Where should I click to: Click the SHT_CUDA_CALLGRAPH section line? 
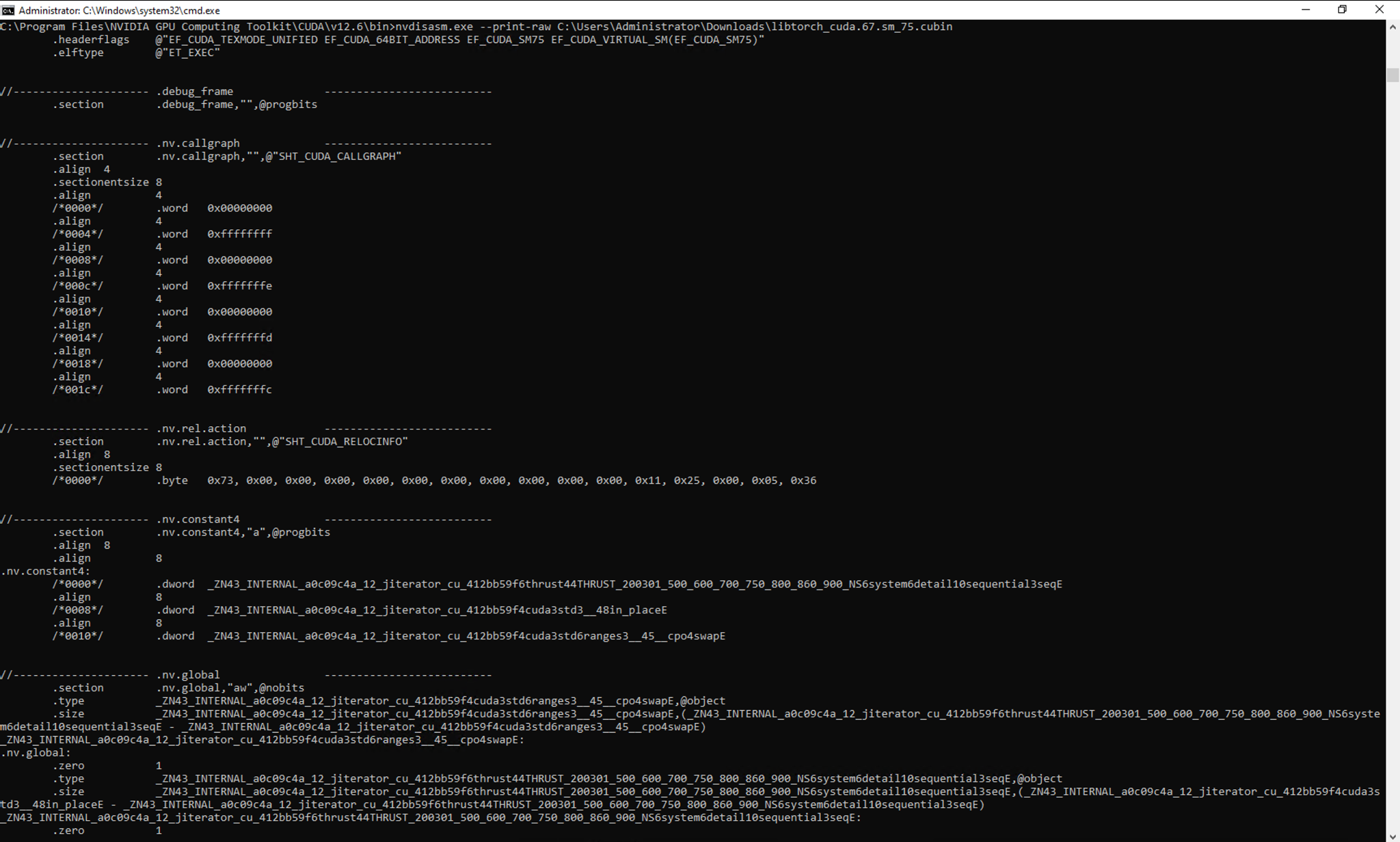[227, 157]
